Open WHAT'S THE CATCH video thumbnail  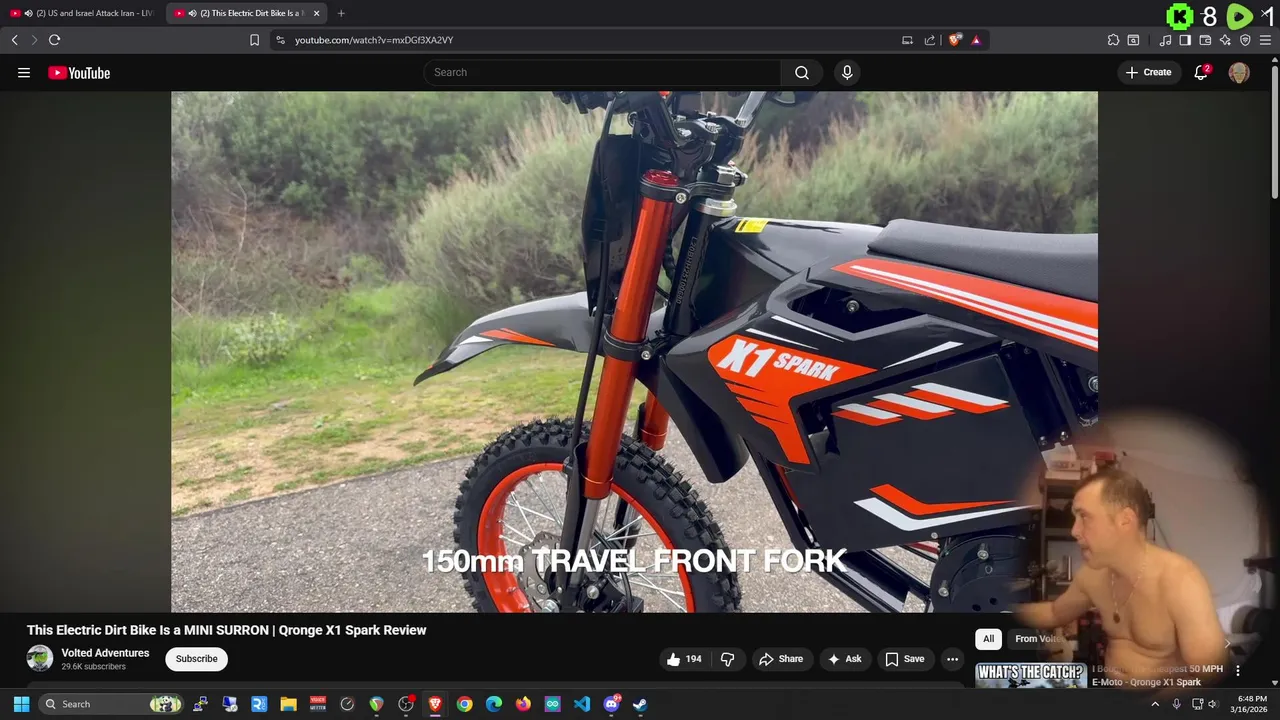(1030, 675)
